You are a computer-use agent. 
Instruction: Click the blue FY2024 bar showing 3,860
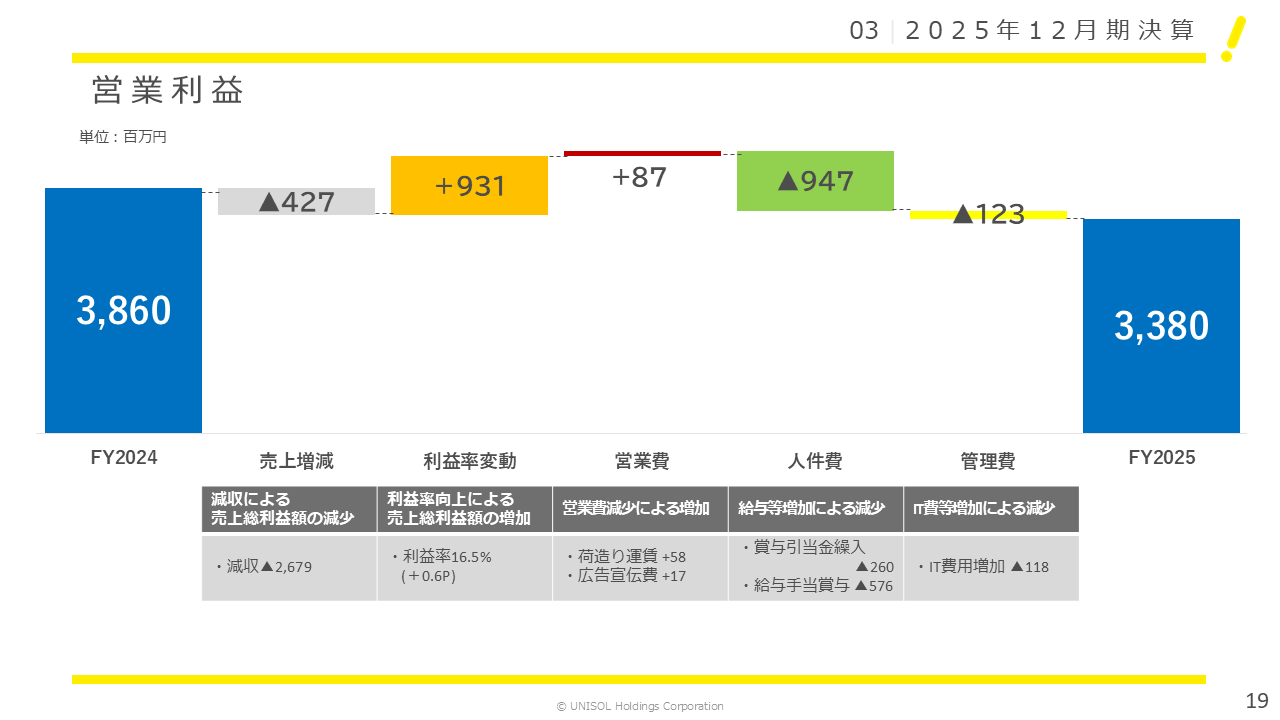(123, 310)
